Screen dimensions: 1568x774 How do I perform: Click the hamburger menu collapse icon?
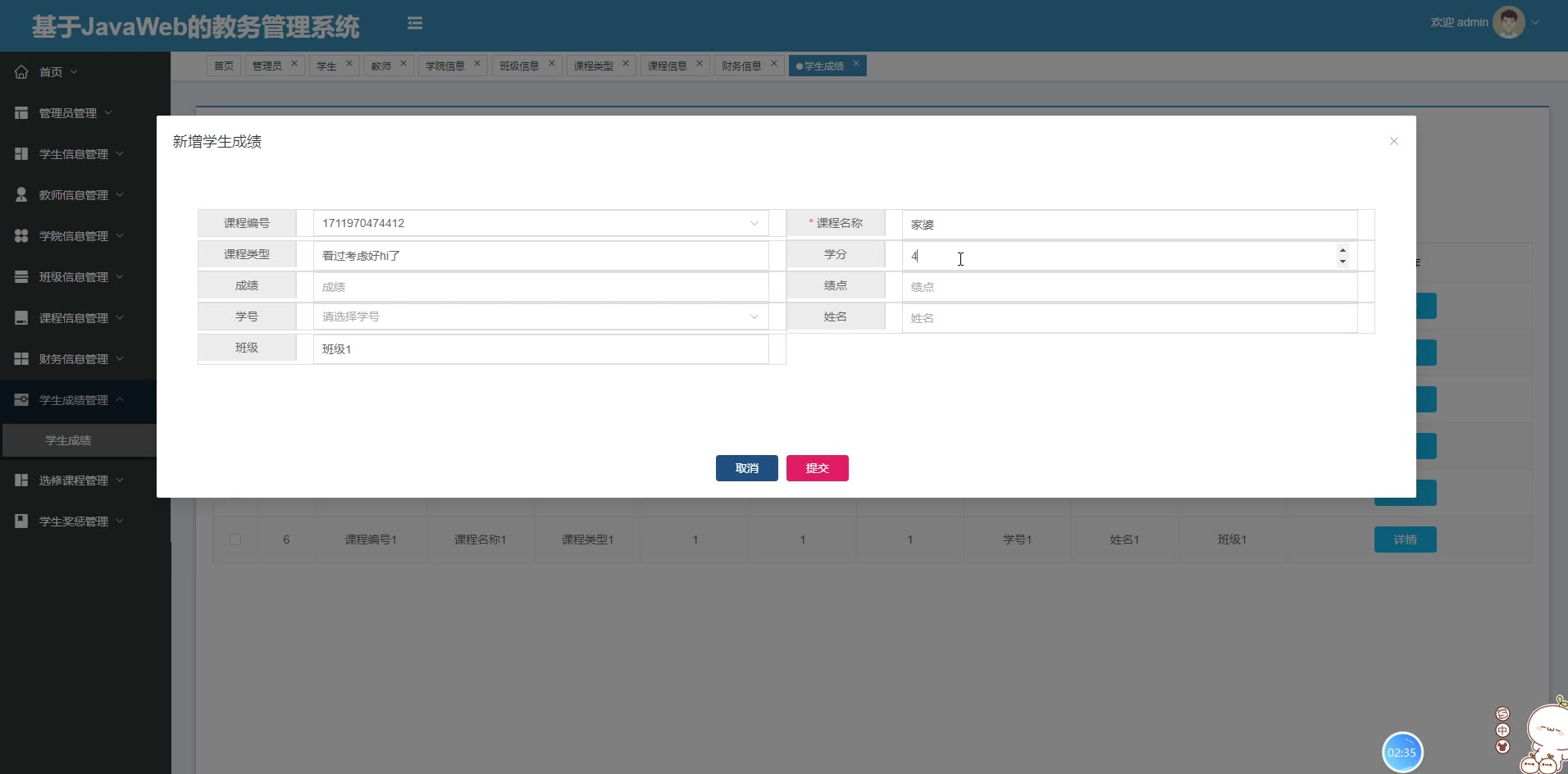coord(415,24)
